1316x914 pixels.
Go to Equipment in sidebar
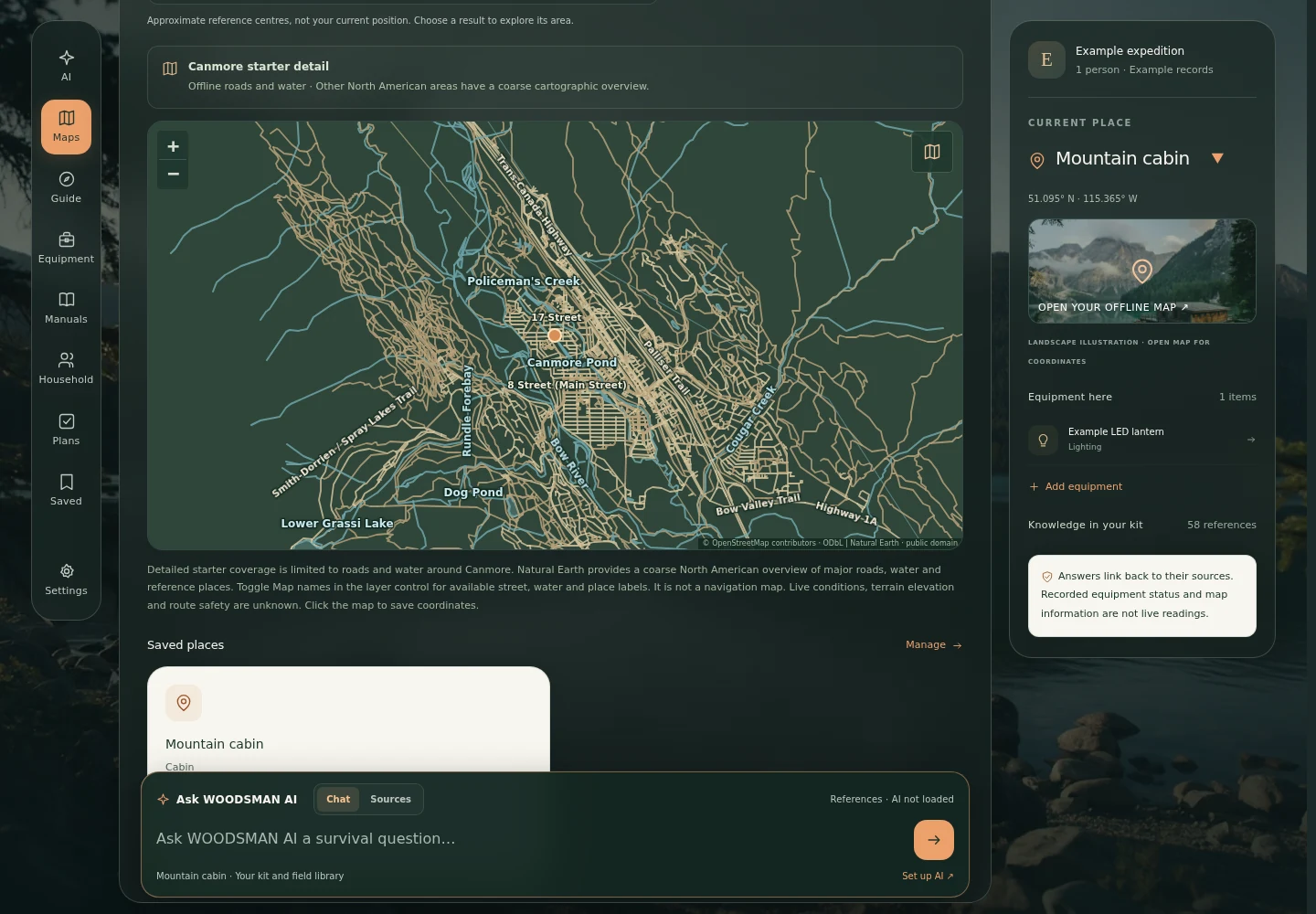[x=66, y=248]
